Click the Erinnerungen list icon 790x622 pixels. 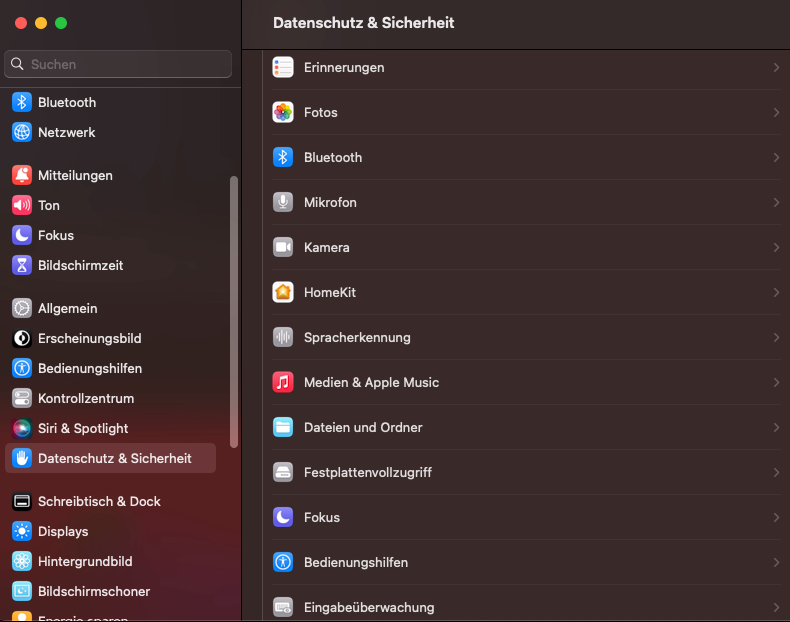(283, 68)
